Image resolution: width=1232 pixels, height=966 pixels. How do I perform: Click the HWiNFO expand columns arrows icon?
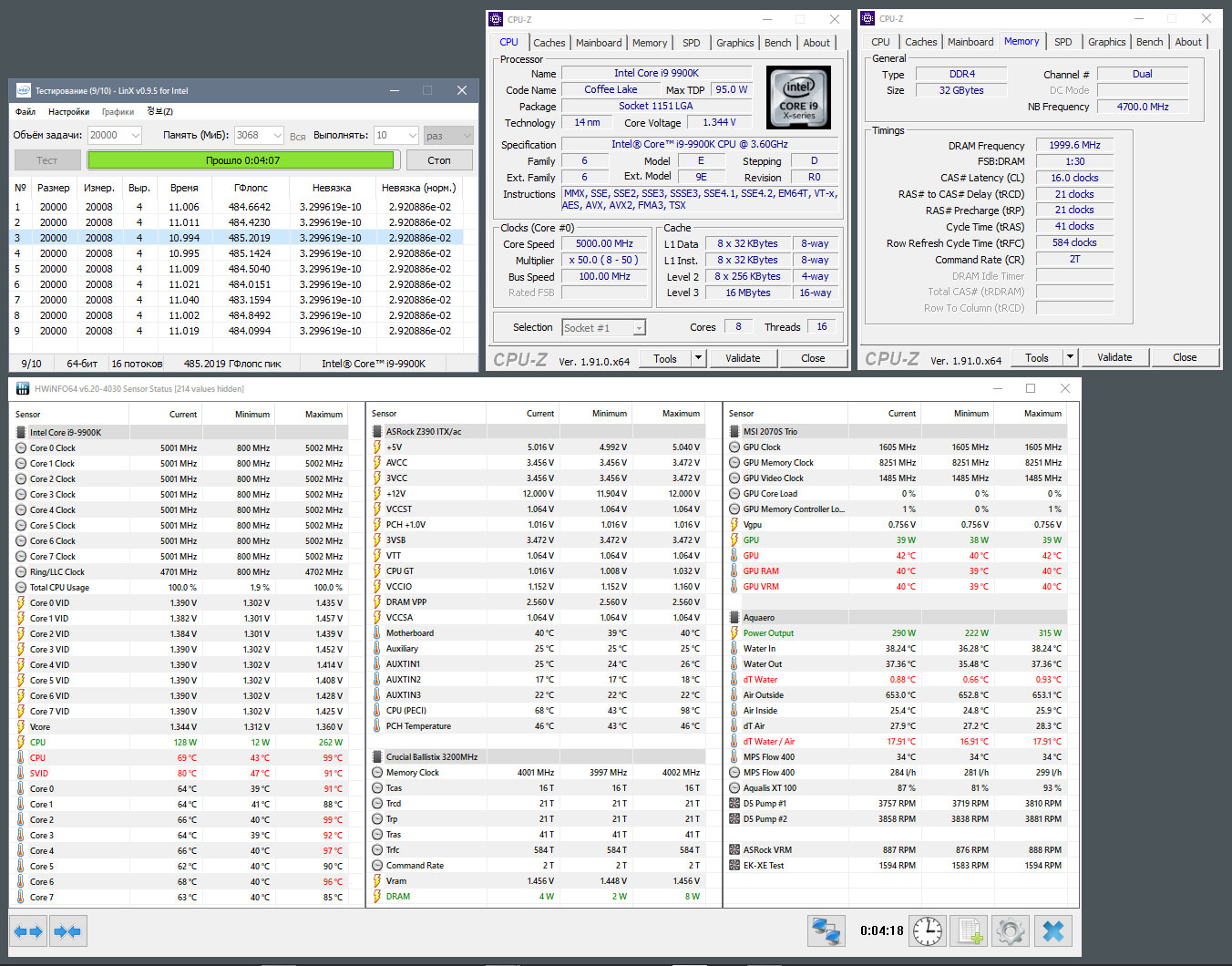[29, 931]
